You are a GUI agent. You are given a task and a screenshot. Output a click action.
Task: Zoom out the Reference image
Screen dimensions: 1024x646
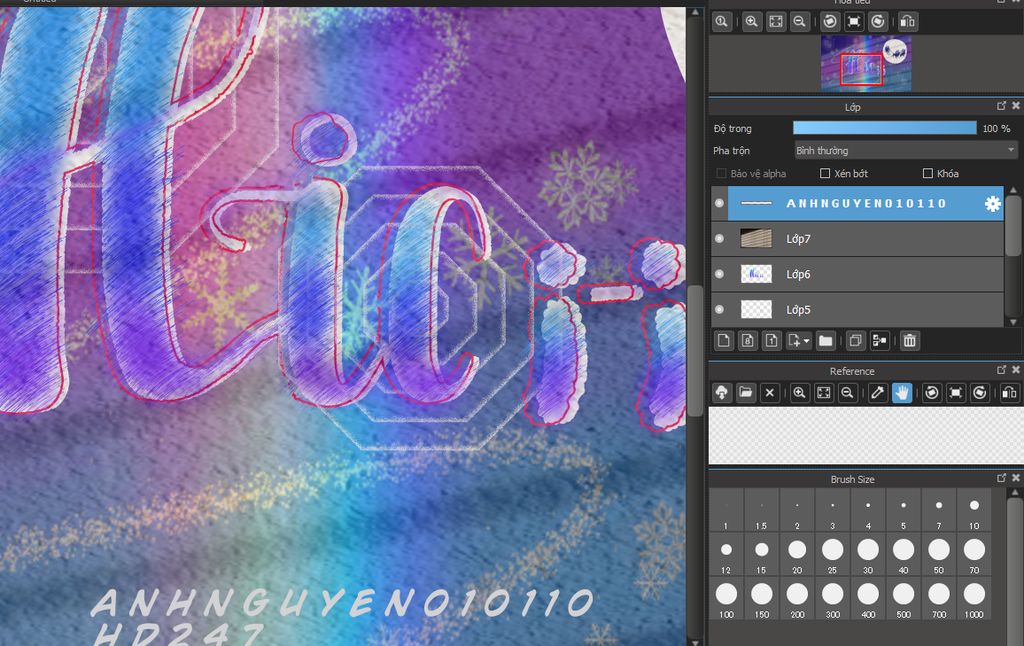pos(847,393)
